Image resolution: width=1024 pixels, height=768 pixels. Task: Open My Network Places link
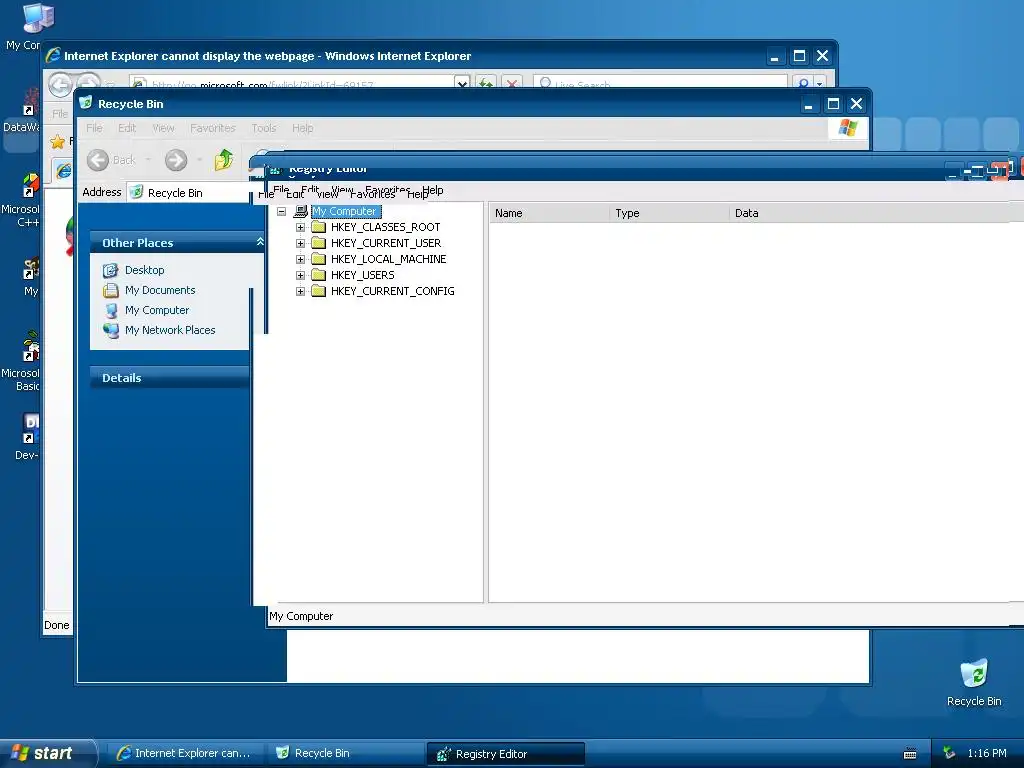tap(170, 330)
